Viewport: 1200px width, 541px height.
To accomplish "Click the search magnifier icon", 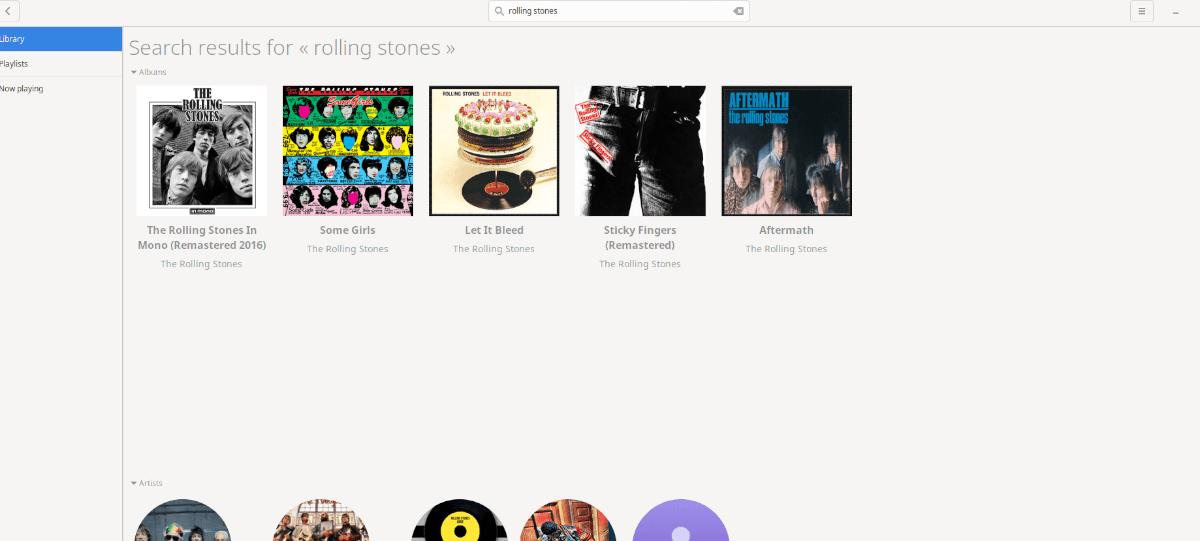I will pyautogui.click(x=499, y=11).
